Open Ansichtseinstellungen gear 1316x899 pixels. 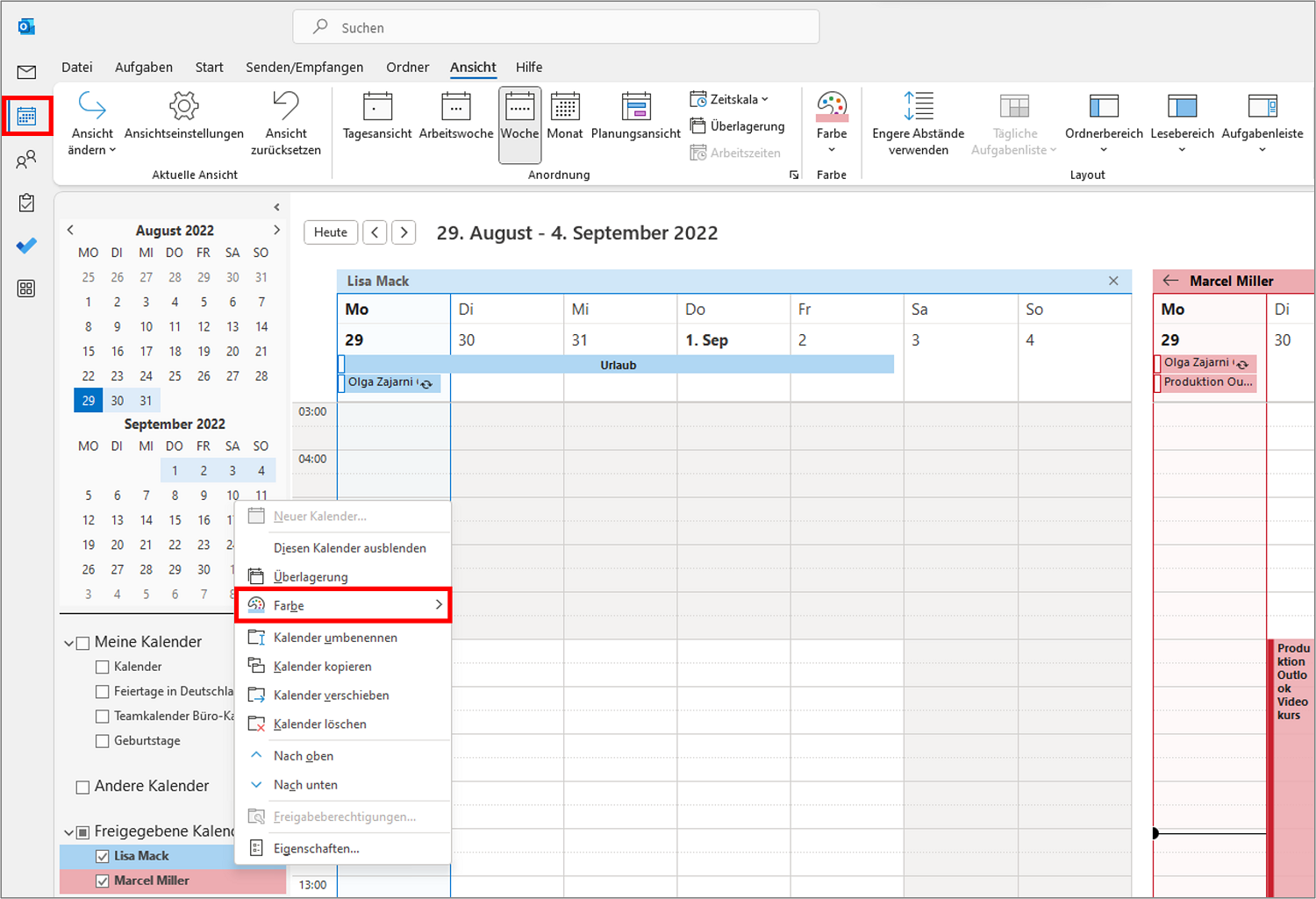point(184,116)
